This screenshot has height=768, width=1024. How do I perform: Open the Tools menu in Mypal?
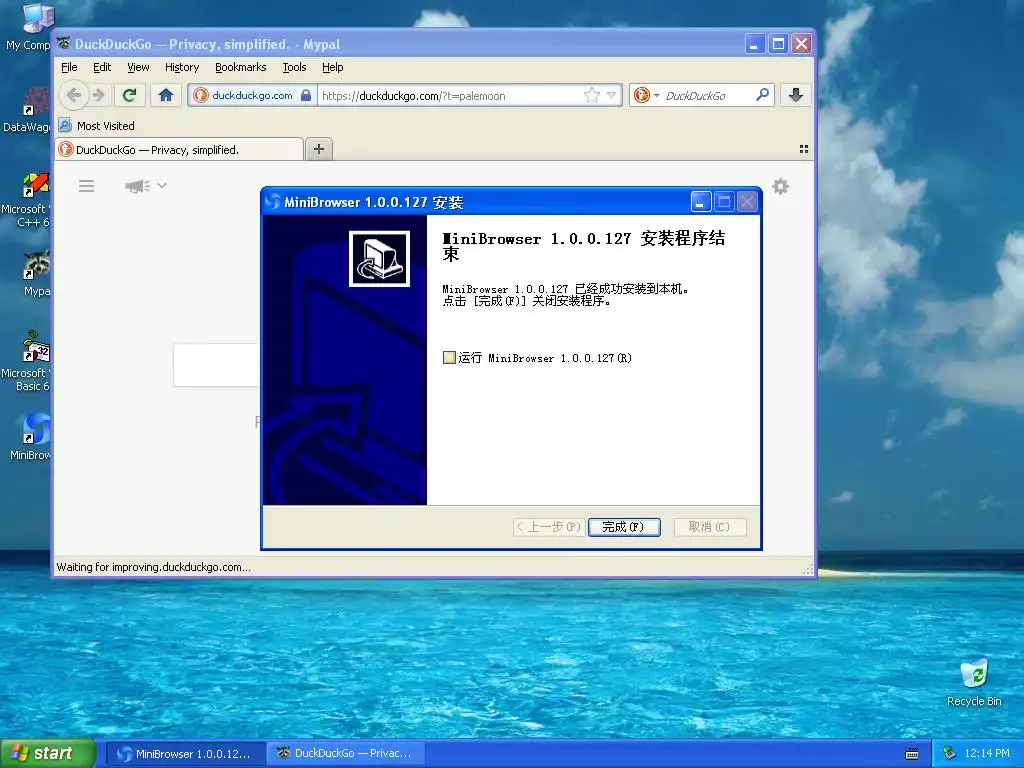click(x=294, y=67)
